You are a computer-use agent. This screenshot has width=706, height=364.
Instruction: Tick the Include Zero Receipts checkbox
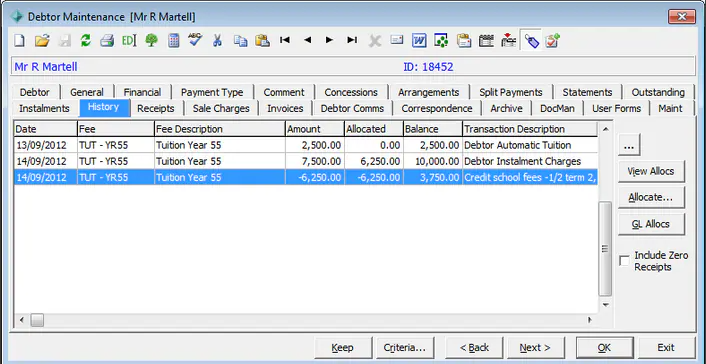(624, 261)
